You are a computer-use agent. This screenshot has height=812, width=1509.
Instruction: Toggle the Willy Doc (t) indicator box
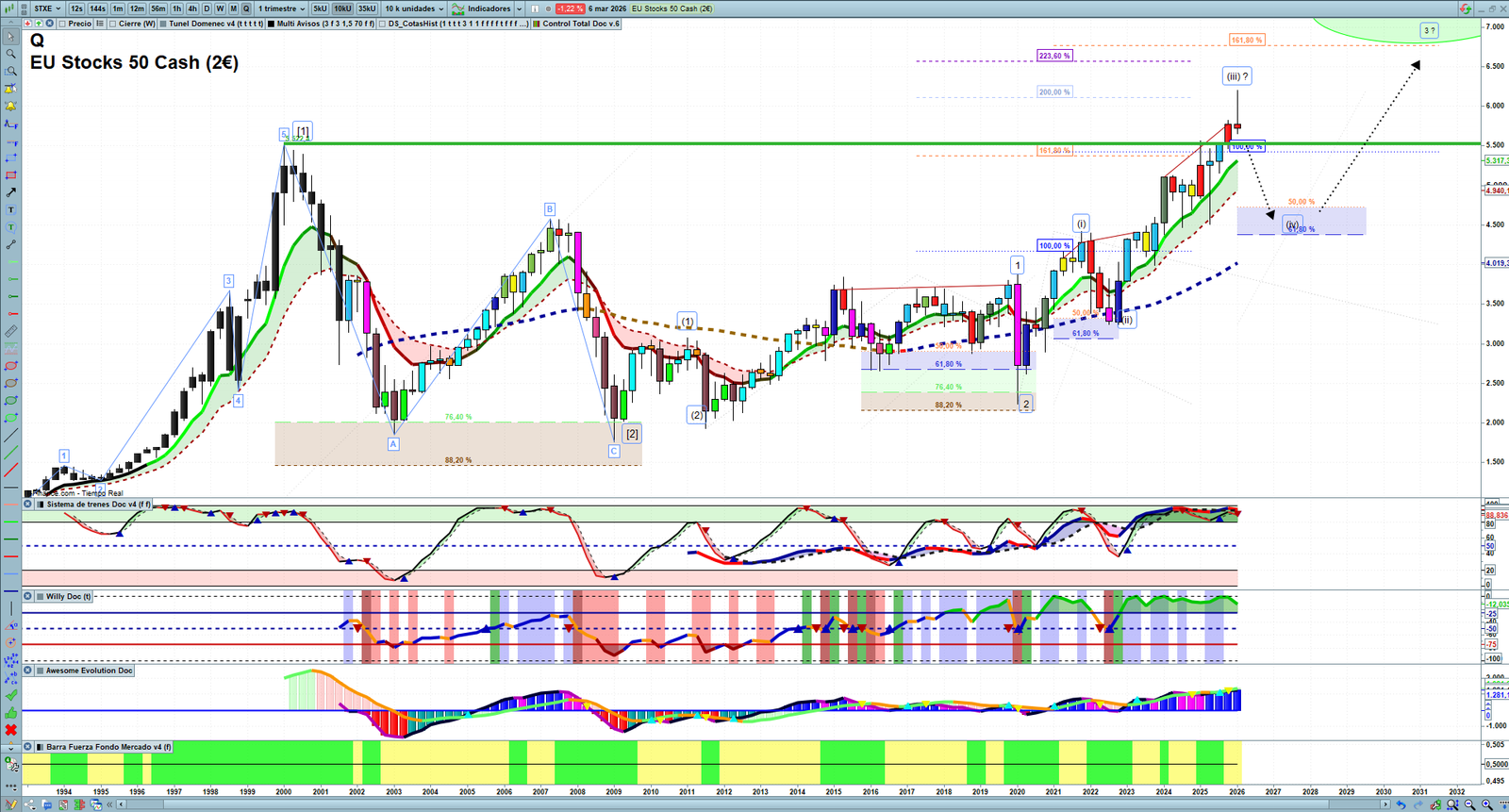[41, 596]
